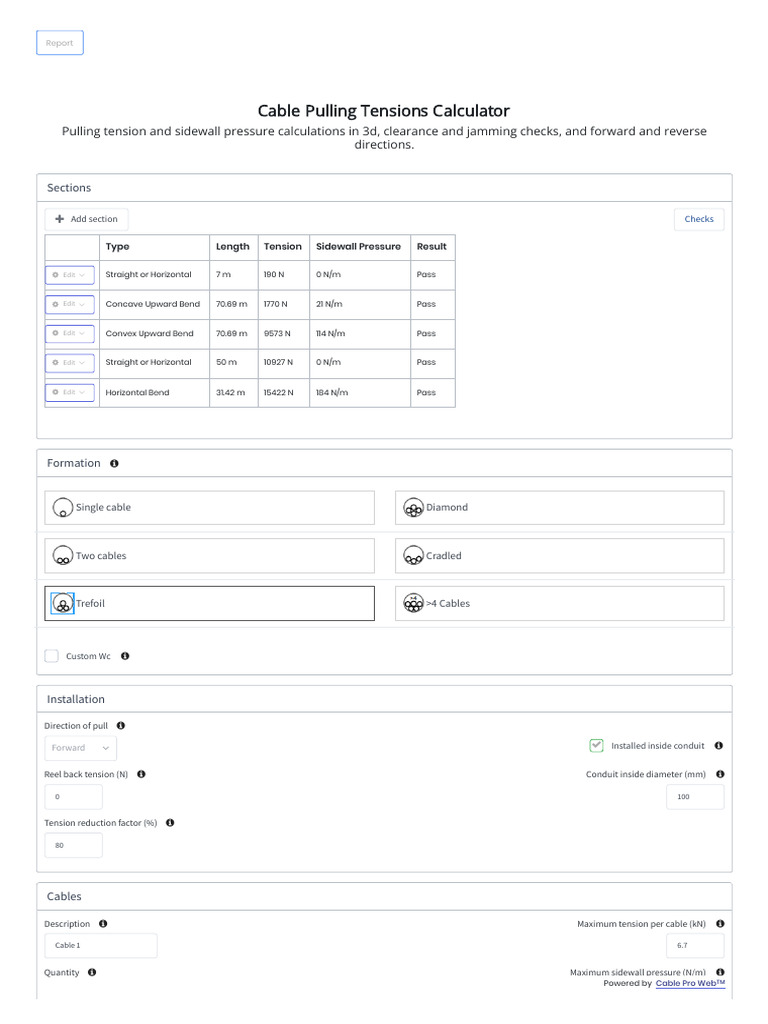Image resolution: width=768 pixels, height=1024 pixels.
Task: Enable the Custom Wc checkbox
Action: [x=52, y=656]
